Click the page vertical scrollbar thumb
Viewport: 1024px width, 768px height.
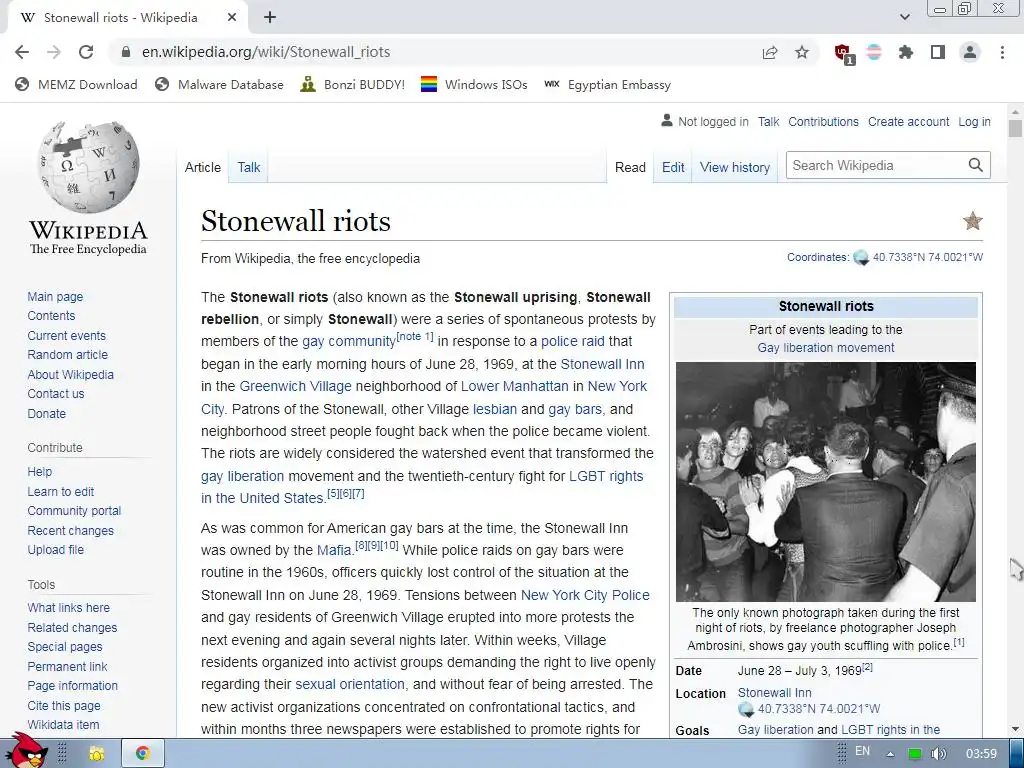pos(1014,127)
